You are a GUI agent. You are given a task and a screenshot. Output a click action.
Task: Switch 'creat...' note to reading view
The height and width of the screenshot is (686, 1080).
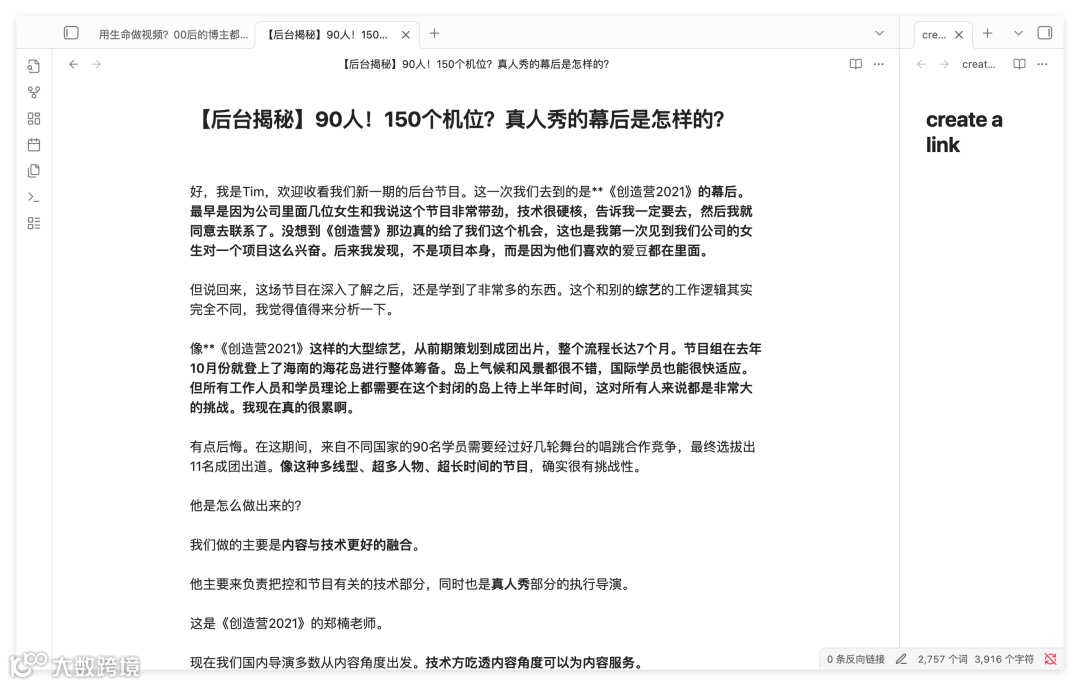pos(1019,64)
